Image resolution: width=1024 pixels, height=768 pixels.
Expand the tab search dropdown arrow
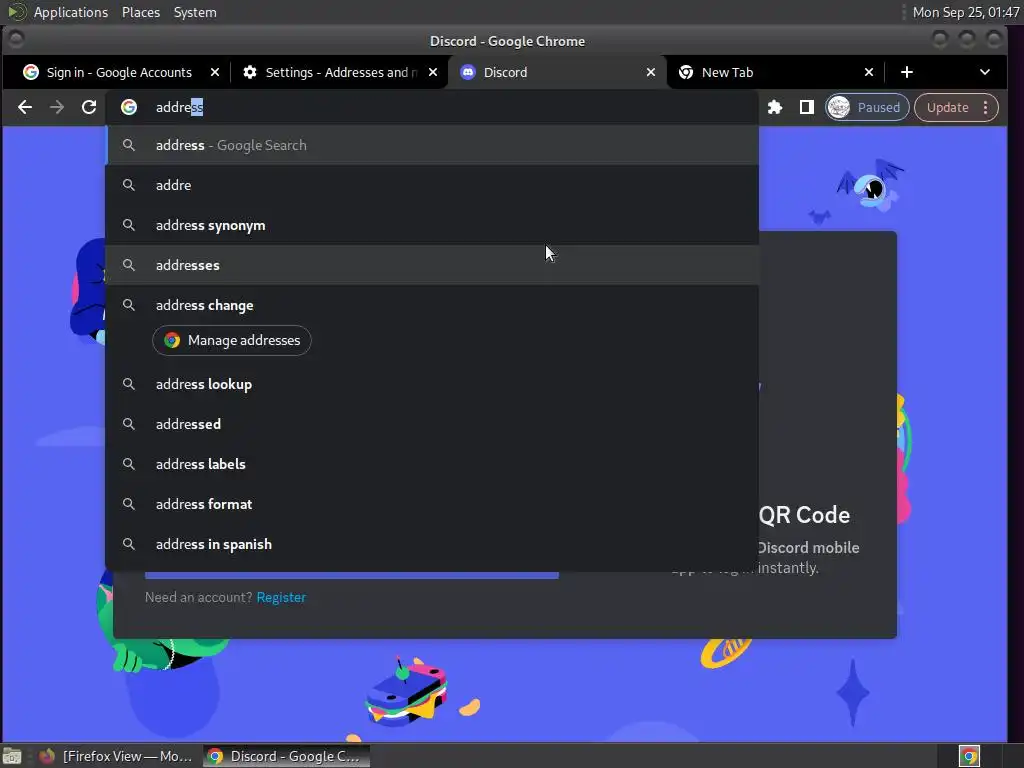(x=985, y=72)
